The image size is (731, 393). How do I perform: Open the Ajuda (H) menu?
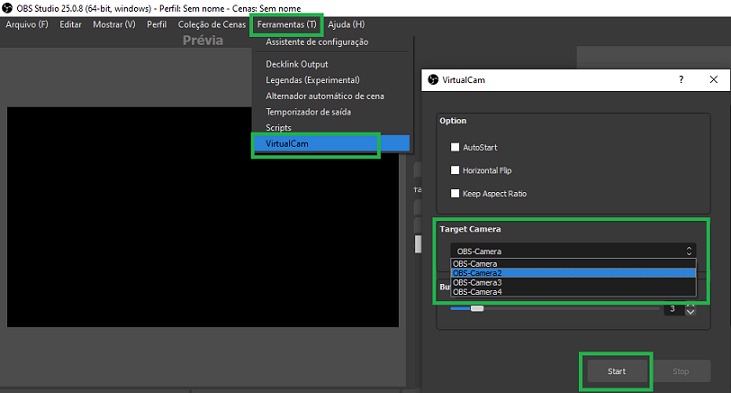[x=346, y=25]
